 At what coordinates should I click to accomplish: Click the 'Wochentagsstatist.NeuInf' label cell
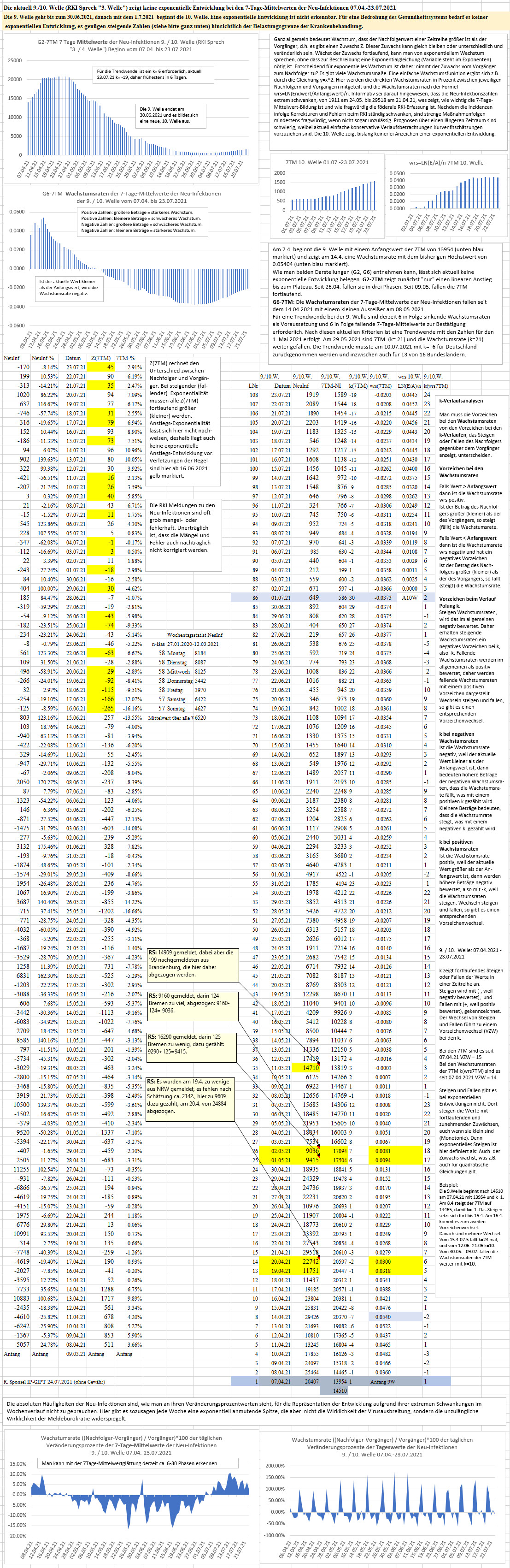[x=195, y=635]
